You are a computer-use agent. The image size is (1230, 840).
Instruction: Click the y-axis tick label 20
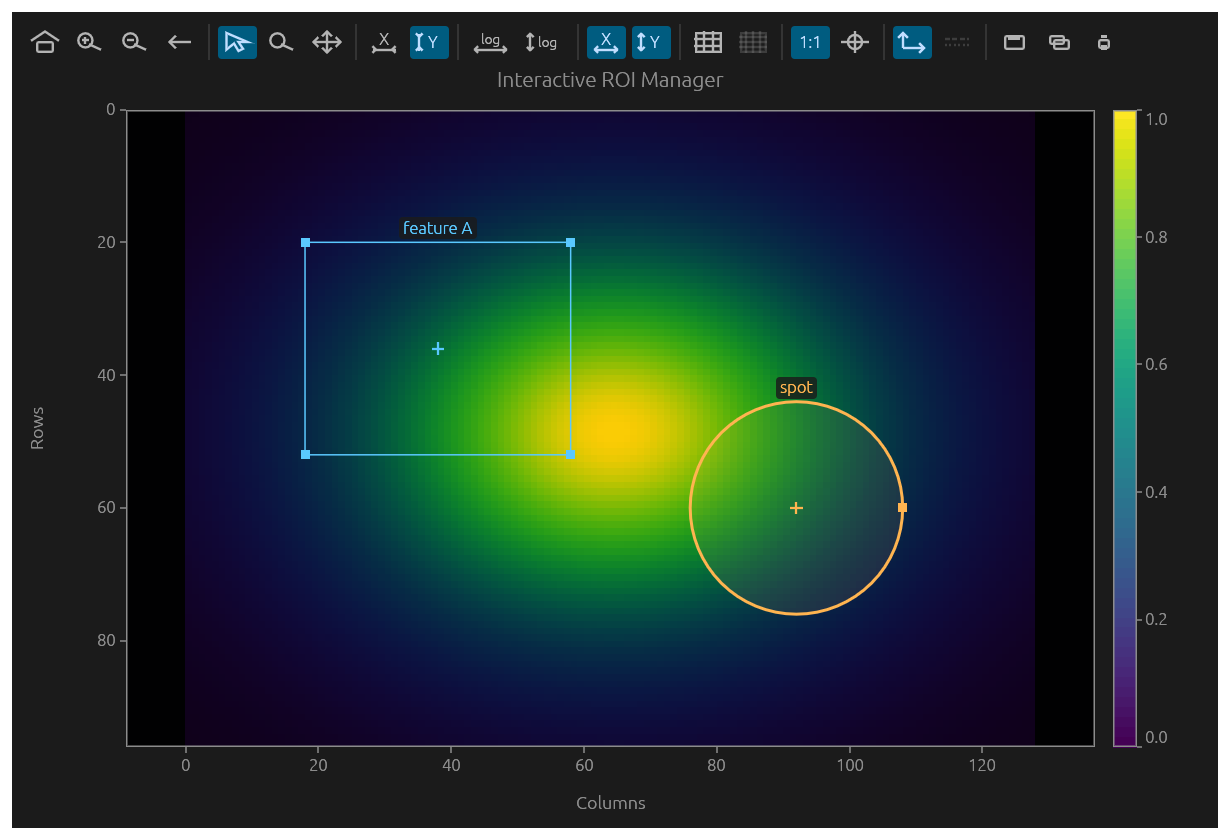(x=107, y=242)
